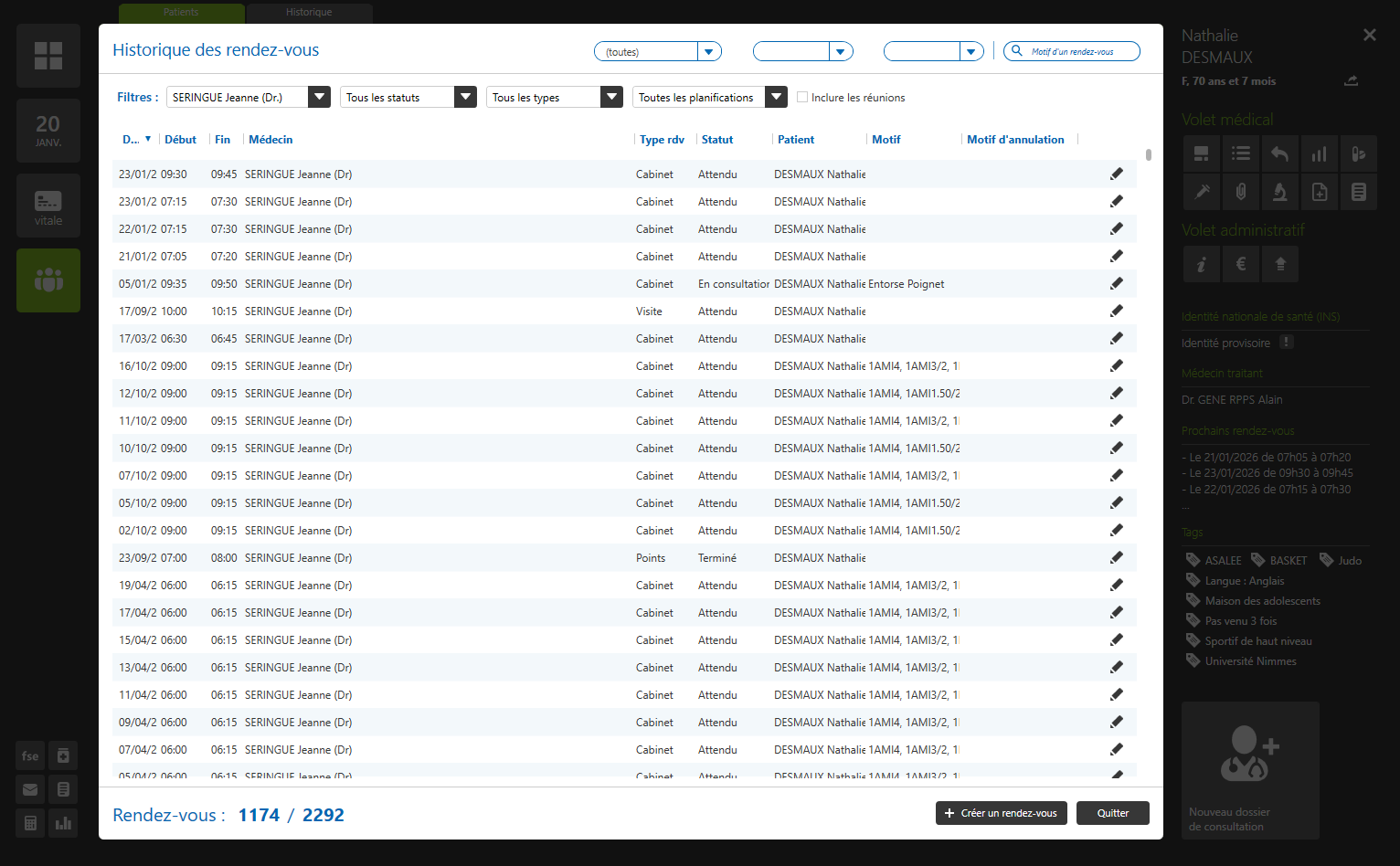Open the (toutes) dropdown at top
The height and width of the screenshot is (866, 1400).
coord(709,52)
